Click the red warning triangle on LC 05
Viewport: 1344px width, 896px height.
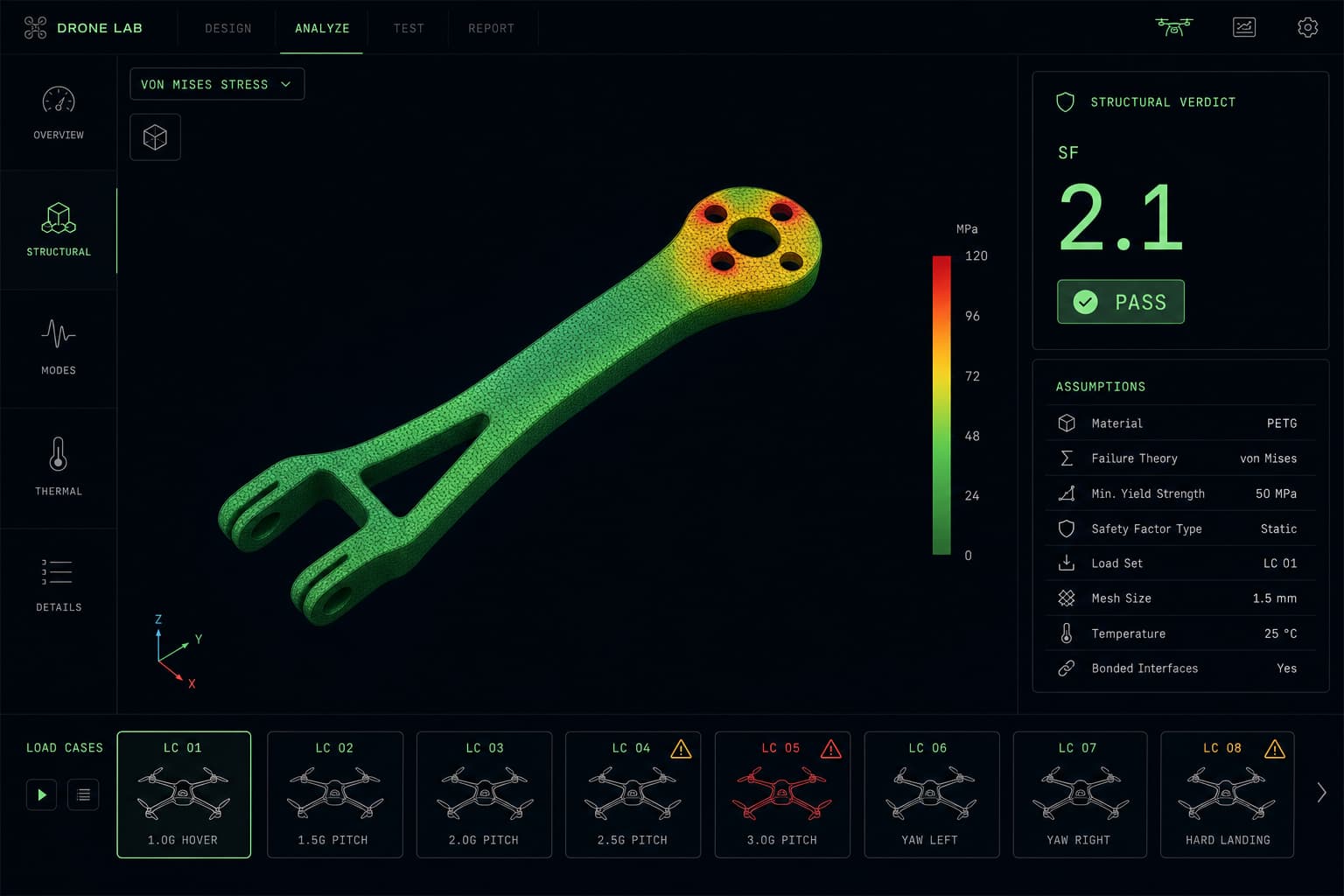pyautogui.click(x=830, y=748)
